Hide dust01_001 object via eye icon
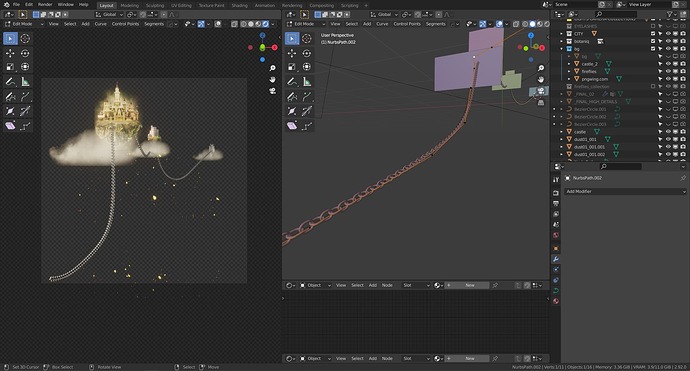This screenshot has height=371, width=690. (x=668, y=139)
